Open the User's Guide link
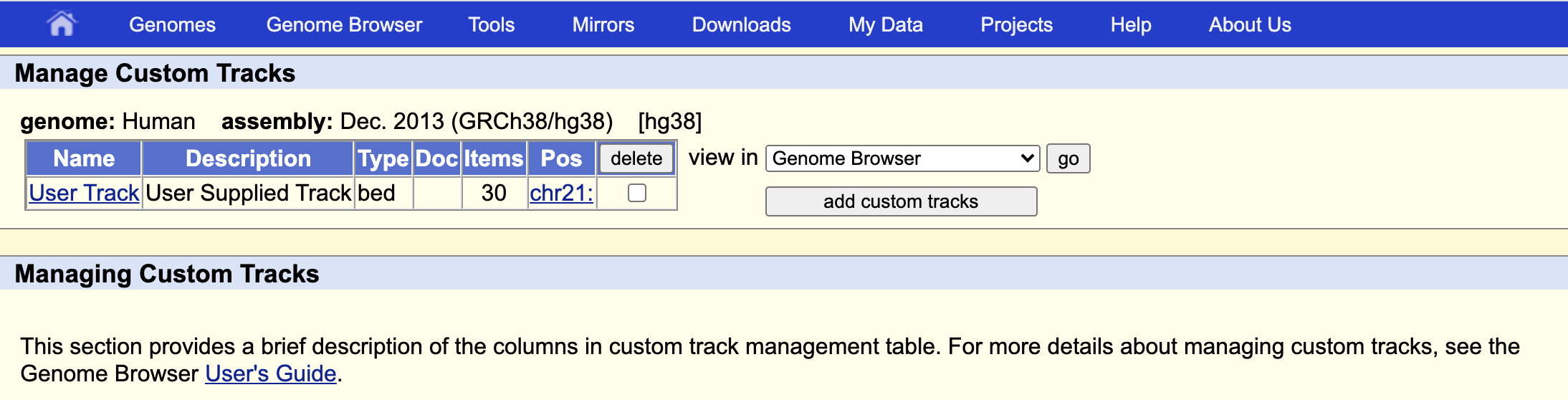This screenshot has width=1568, height=400. click(x=270, y=373)
